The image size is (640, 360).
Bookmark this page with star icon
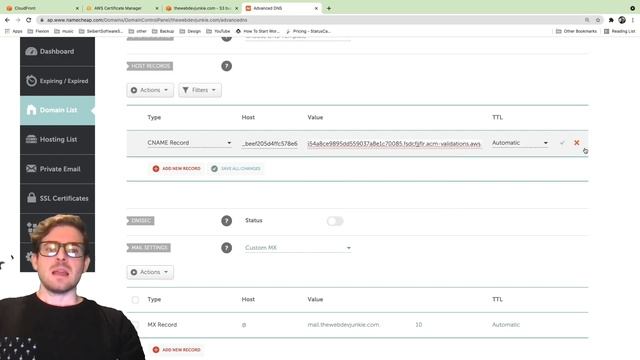point(598,20)
